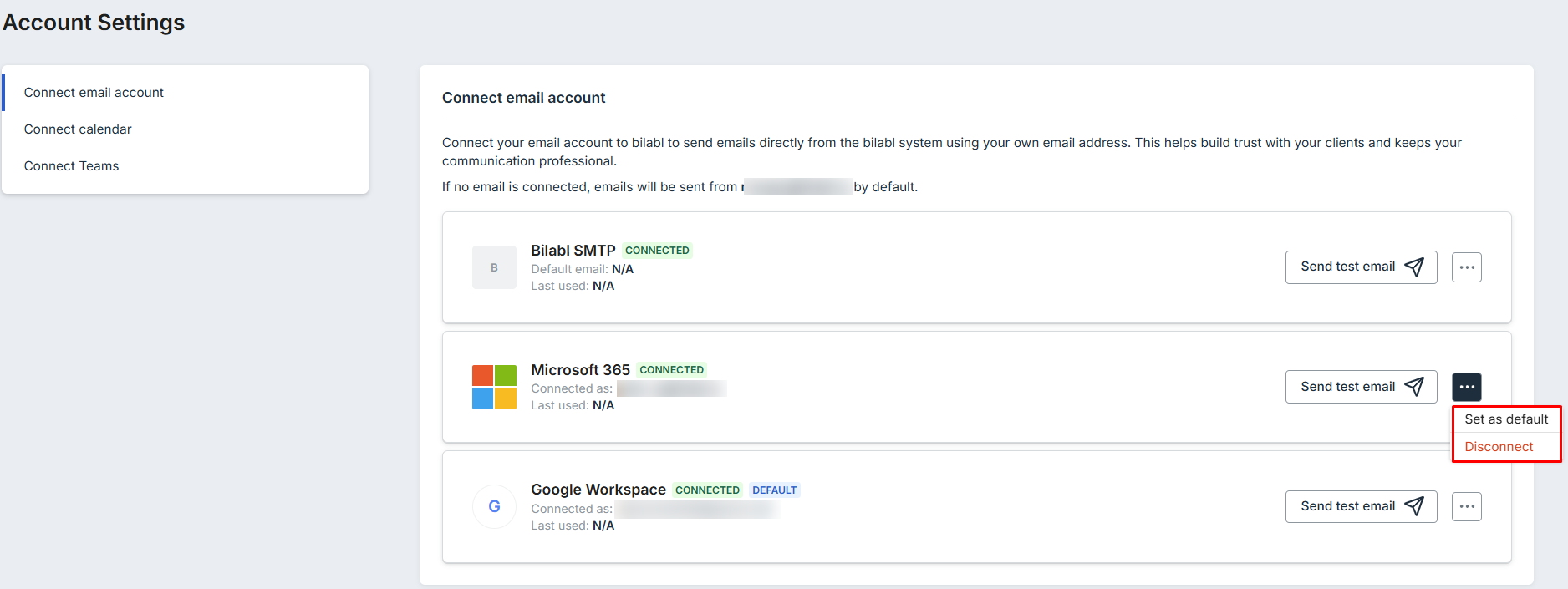This screenshot has width=1568, height=589.
Task: Click the Microsoft 365 title
Action: [581, 370]
